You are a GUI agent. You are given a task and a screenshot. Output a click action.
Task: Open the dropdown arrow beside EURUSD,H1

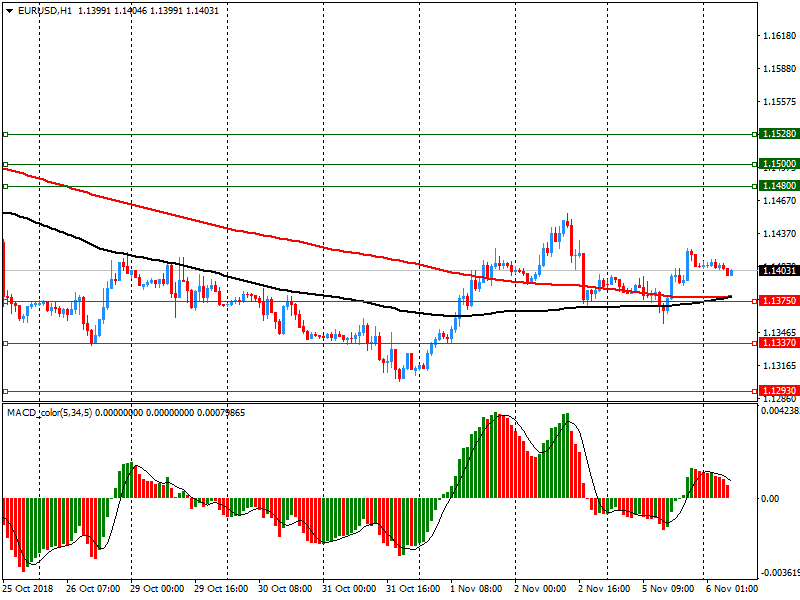point(9,11)
